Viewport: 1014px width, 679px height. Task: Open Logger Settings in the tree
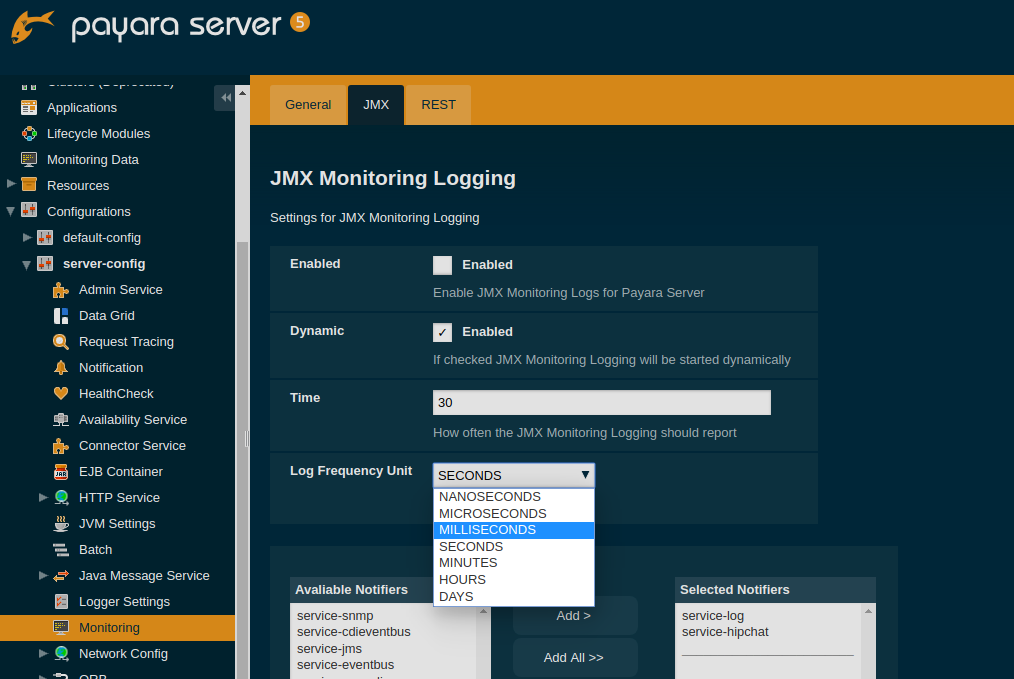pyautogui.click(x=124, y=601)
